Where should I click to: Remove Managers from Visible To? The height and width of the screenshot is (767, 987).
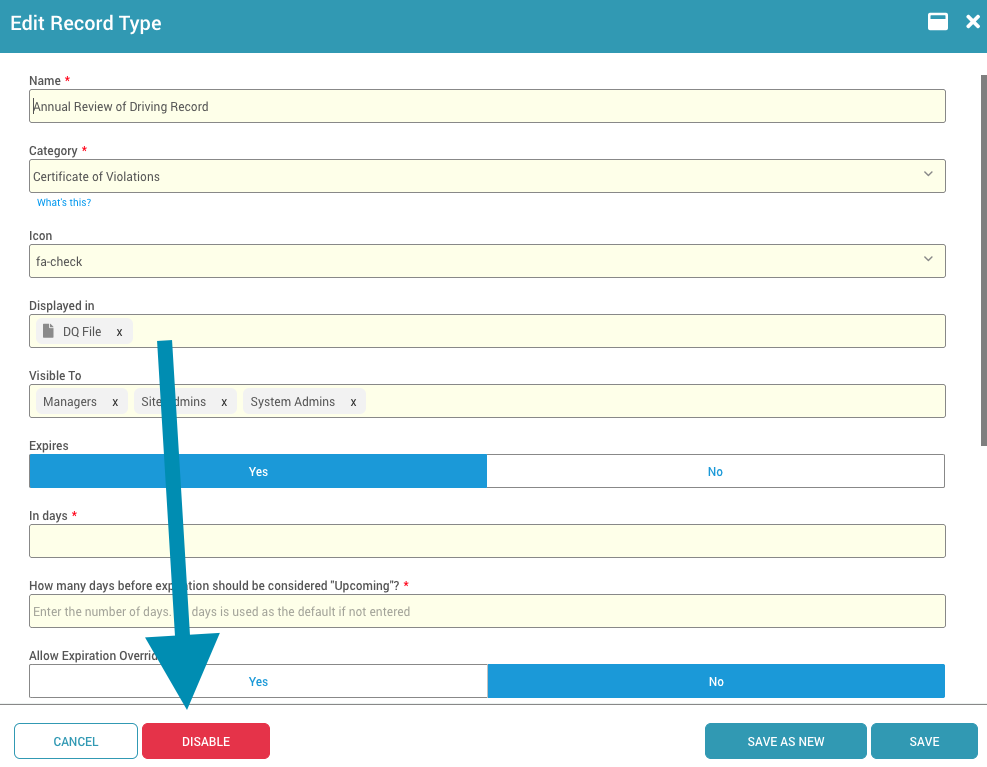click(x=115, y=402)
